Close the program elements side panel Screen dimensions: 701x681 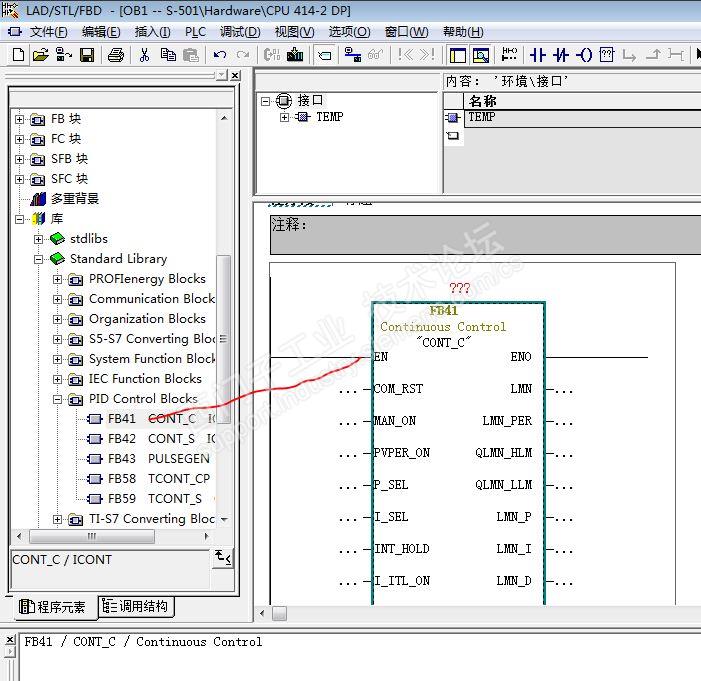(x=235, y=75)
